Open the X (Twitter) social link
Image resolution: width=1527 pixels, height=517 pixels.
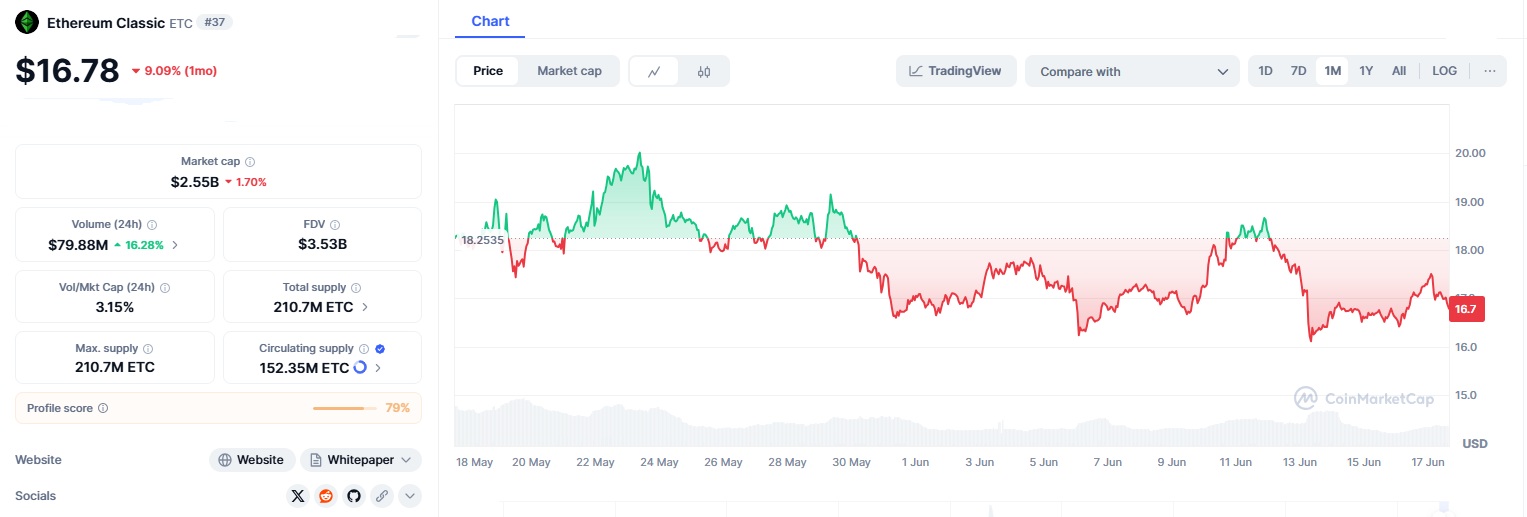point(298,496)
